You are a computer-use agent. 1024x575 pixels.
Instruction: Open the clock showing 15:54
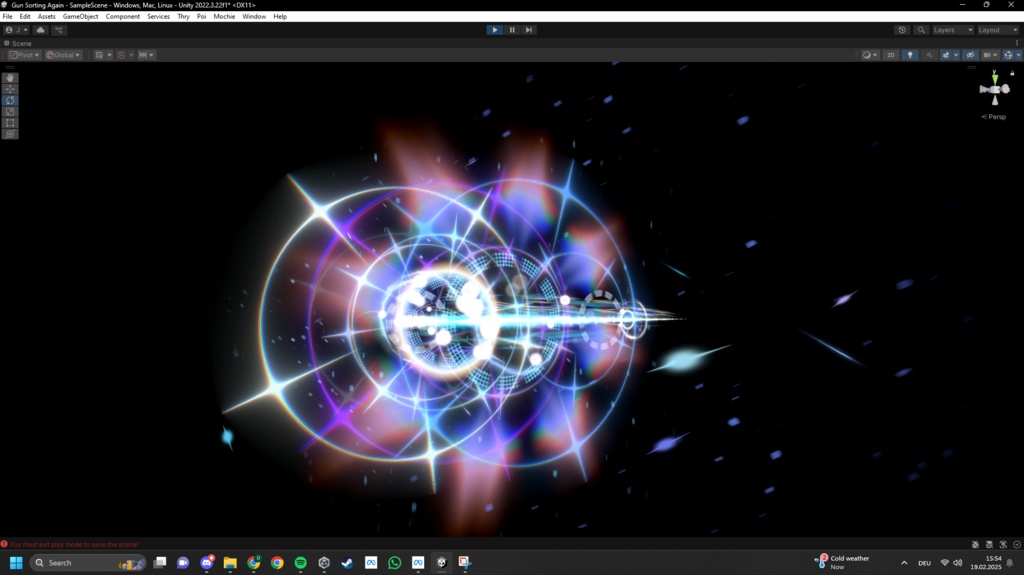point(985,563)
